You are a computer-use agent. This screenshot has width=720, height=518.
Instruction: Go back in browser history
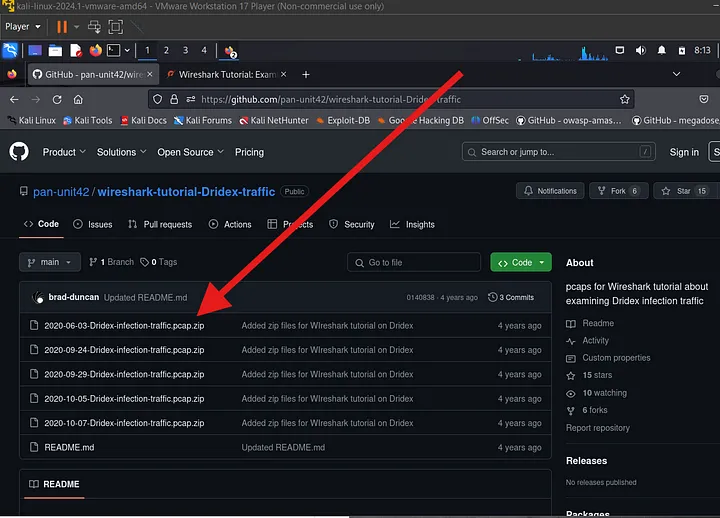[x=14, y=99]
